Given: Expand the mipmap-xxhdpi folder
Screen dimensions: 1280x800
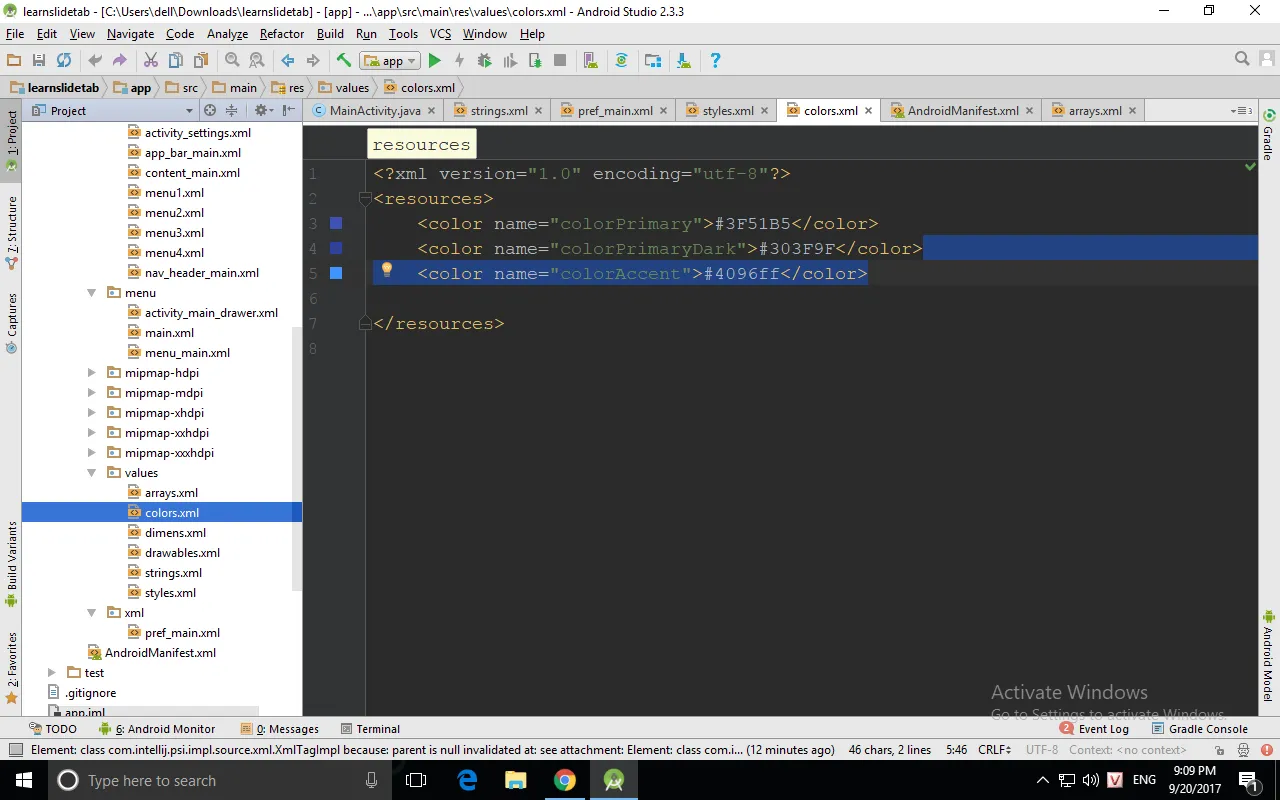Looking at the screenshot, I should point(91,433).
